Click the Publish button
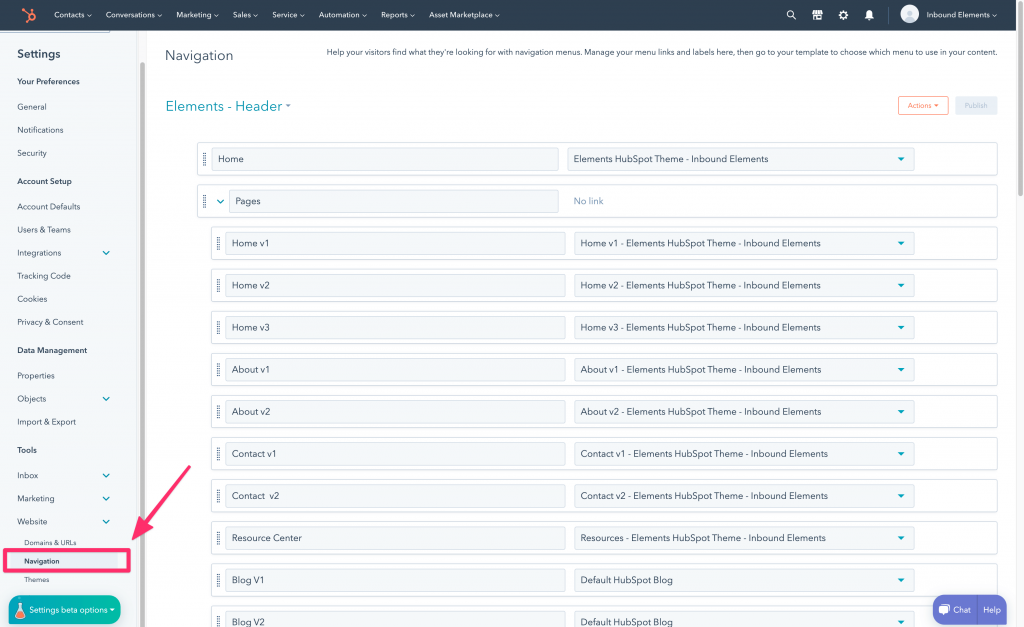The image size is (1024, 627). coord(976,105)
